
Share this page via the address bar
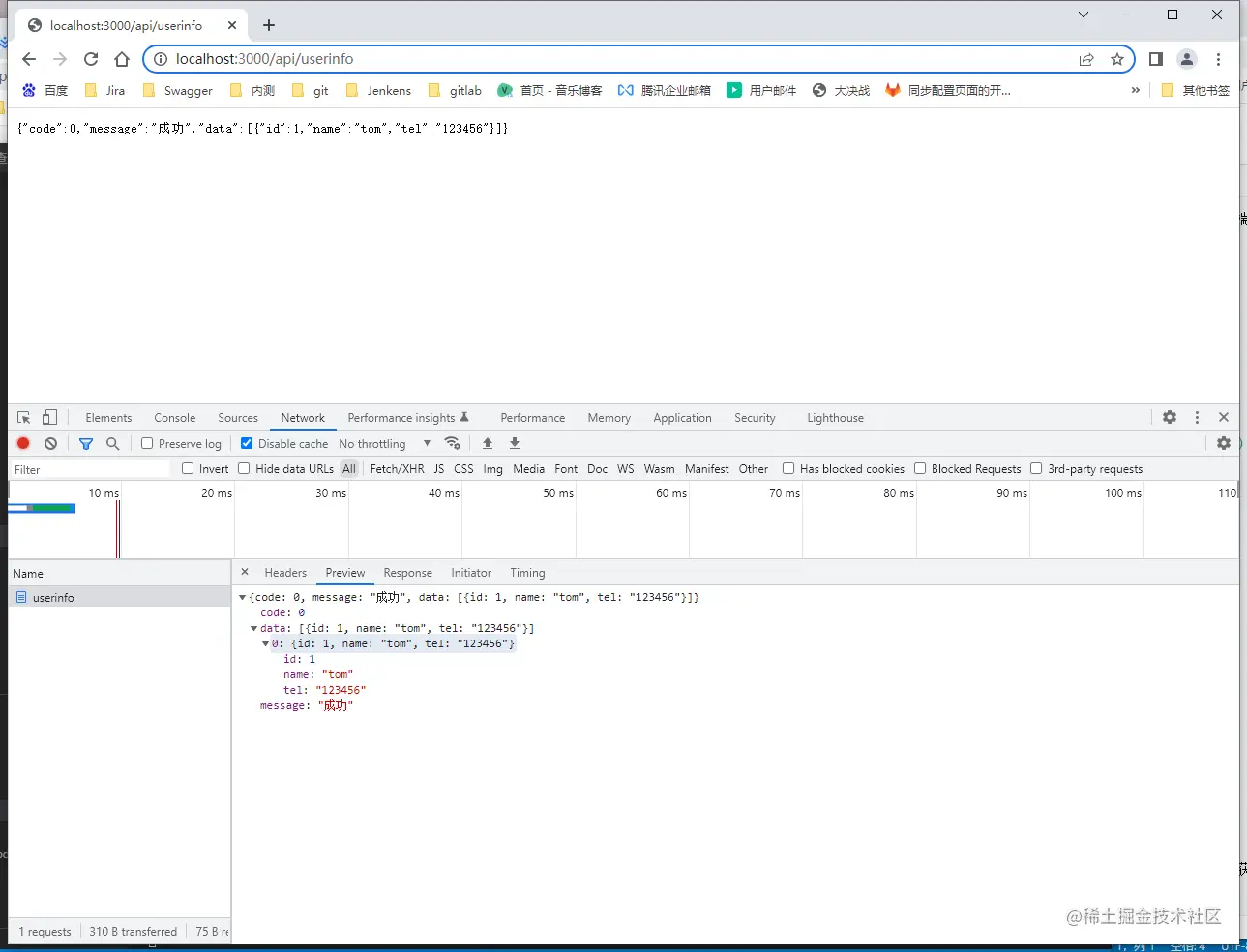click(1086, 59)
